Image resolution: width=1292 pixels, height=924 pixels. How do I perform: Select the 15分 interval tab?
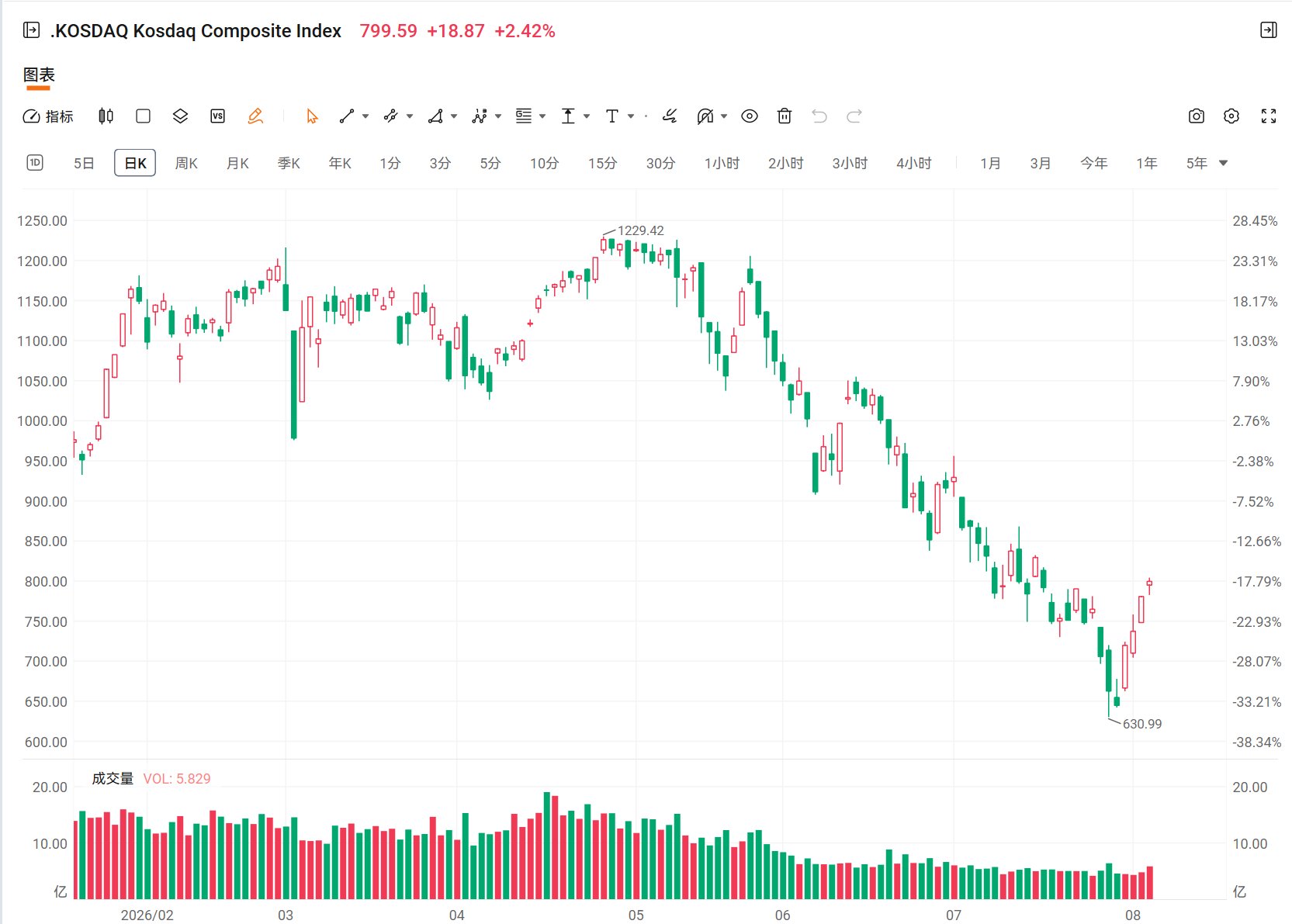[602, 163]
